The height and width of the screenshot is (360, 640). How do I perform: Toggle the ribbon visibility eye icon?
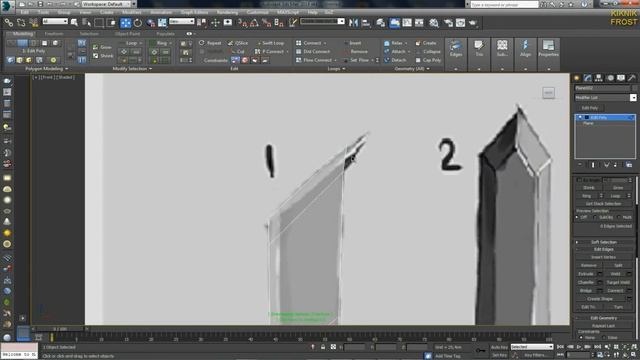tap(189, 34)
